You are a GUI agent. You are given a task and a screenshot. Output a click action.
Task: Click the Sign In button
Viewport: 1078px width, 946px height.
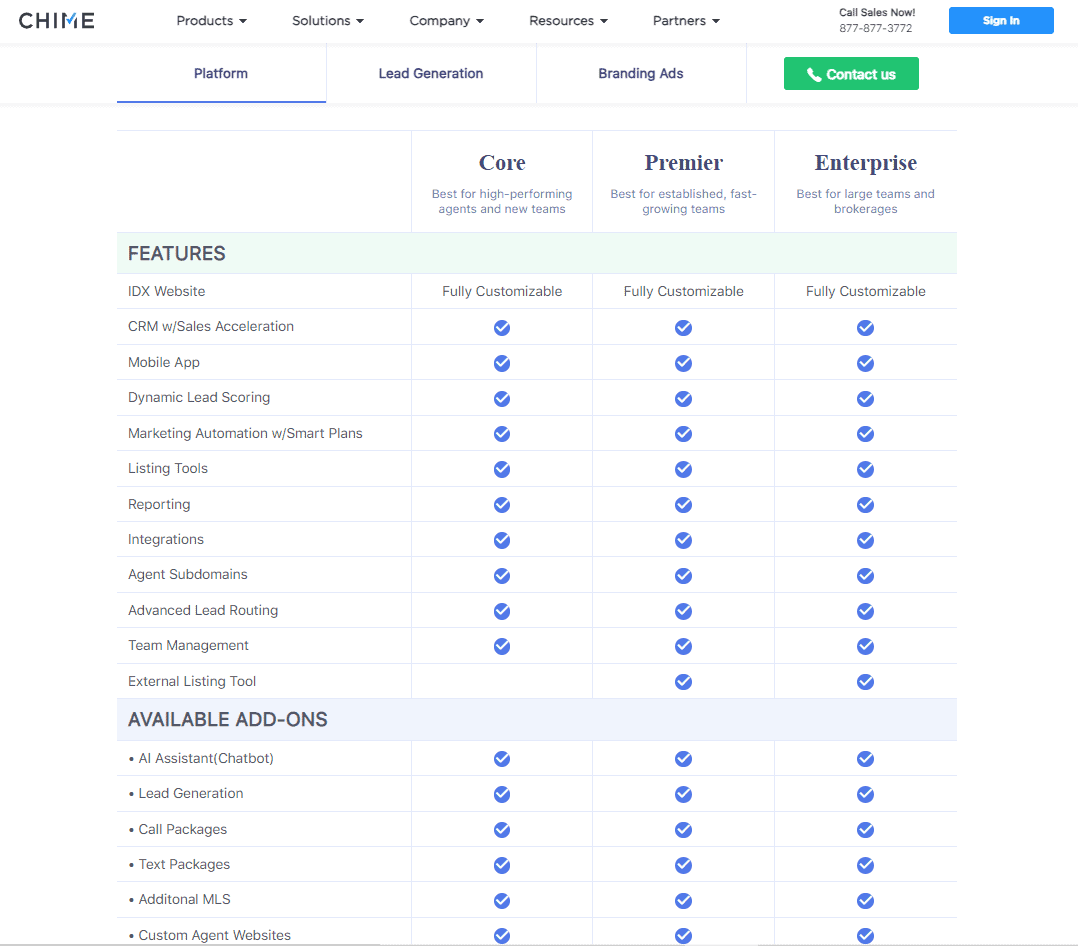1001,20
